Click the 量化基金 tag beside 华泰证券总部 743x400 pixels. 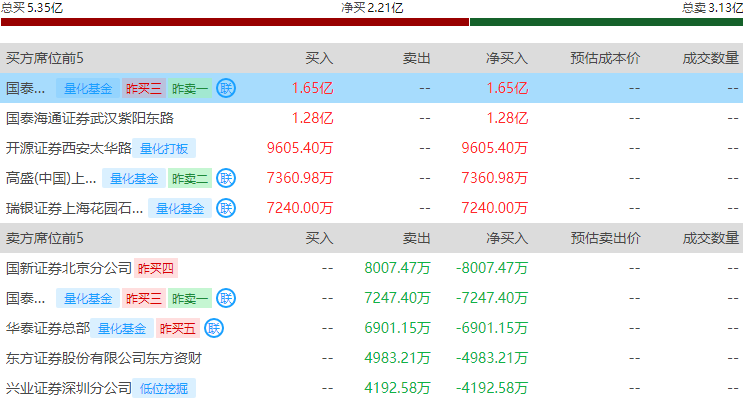(x=122, y=328)
